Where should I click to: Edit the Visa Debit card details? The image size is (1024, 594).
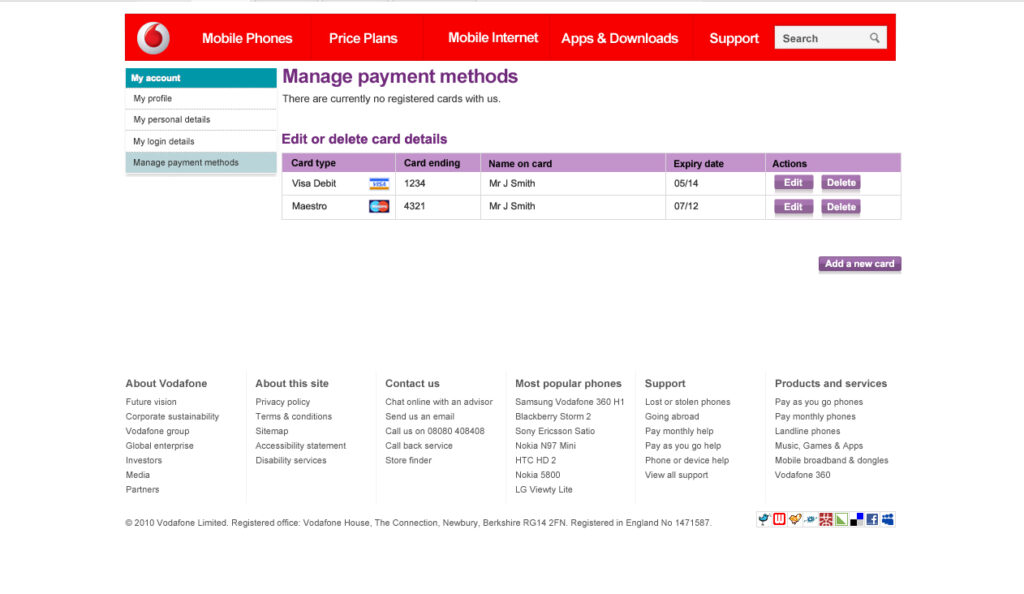(793, 183)
